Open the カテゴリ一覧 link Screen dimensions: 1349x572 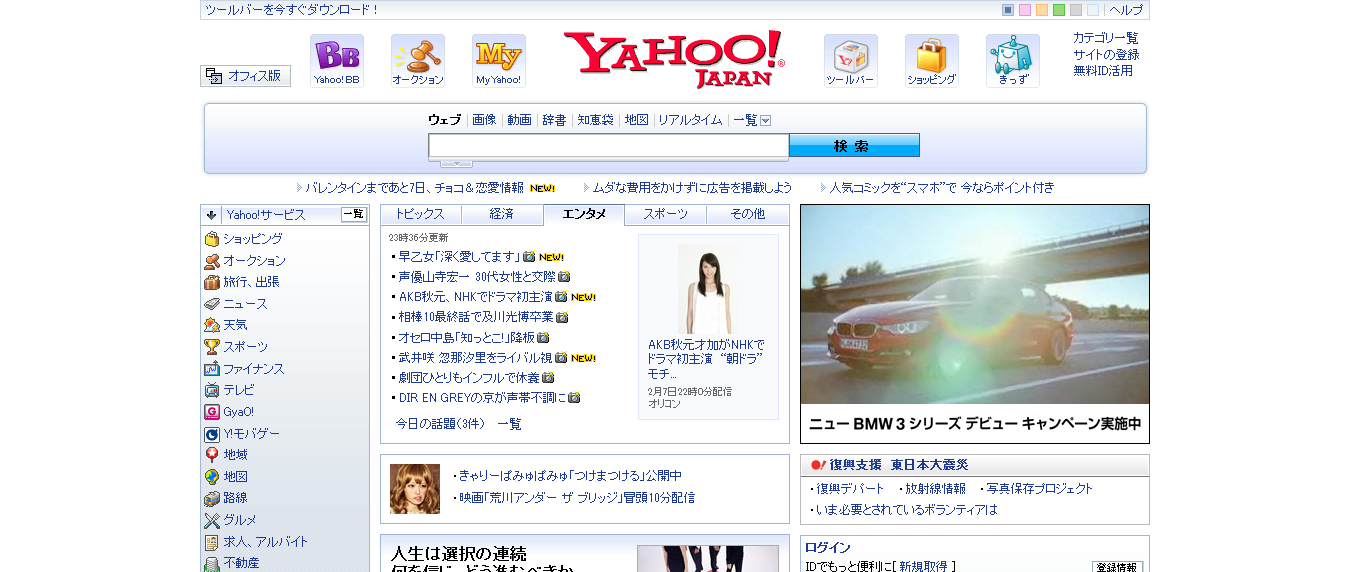click(x=1106, y=38)
